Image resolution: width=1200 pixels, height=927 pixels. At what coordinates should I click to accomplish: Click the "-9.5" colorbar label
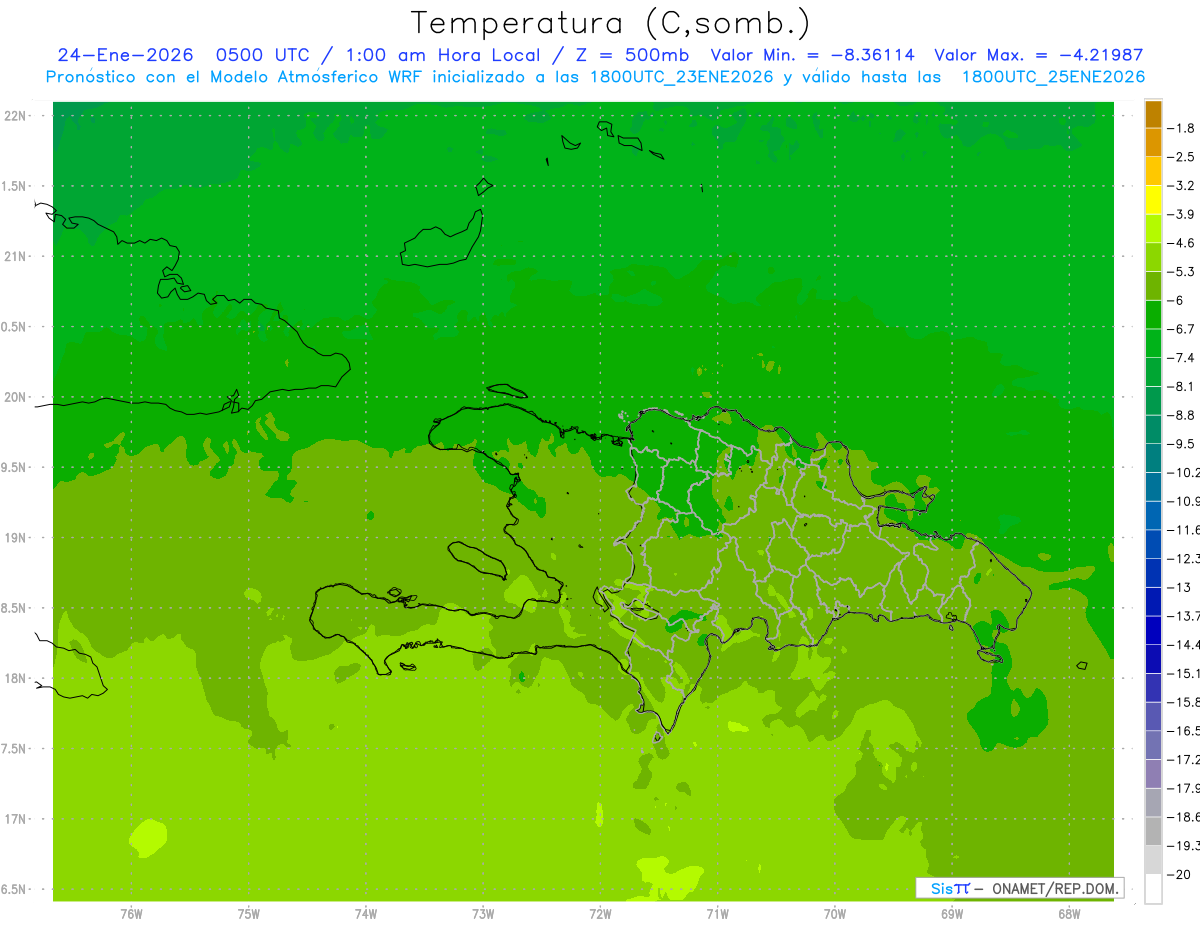[1181, 444]
